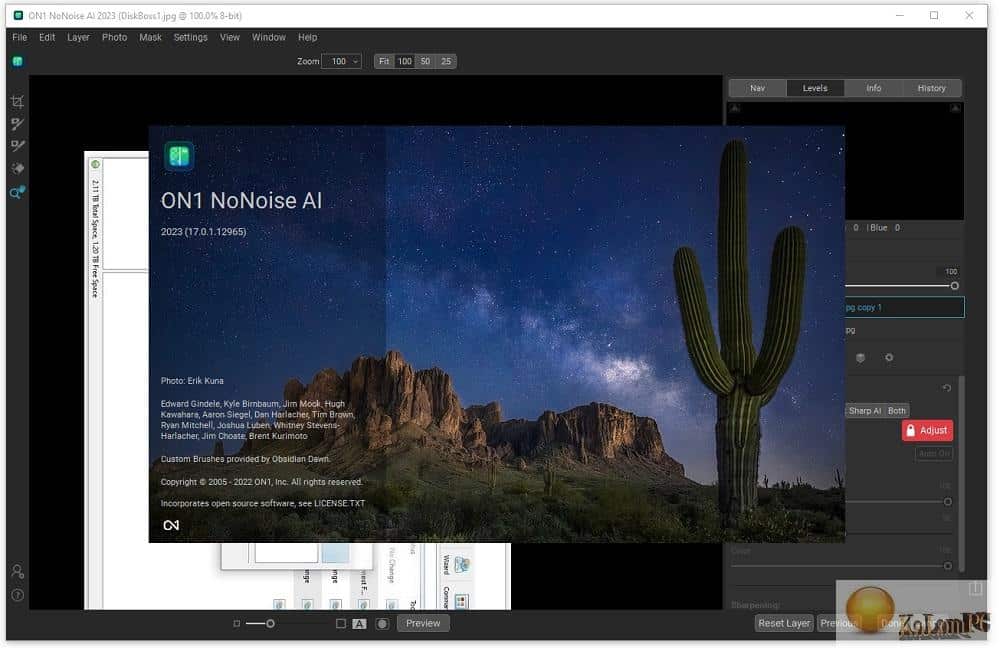Open the Mask menu

150,38
